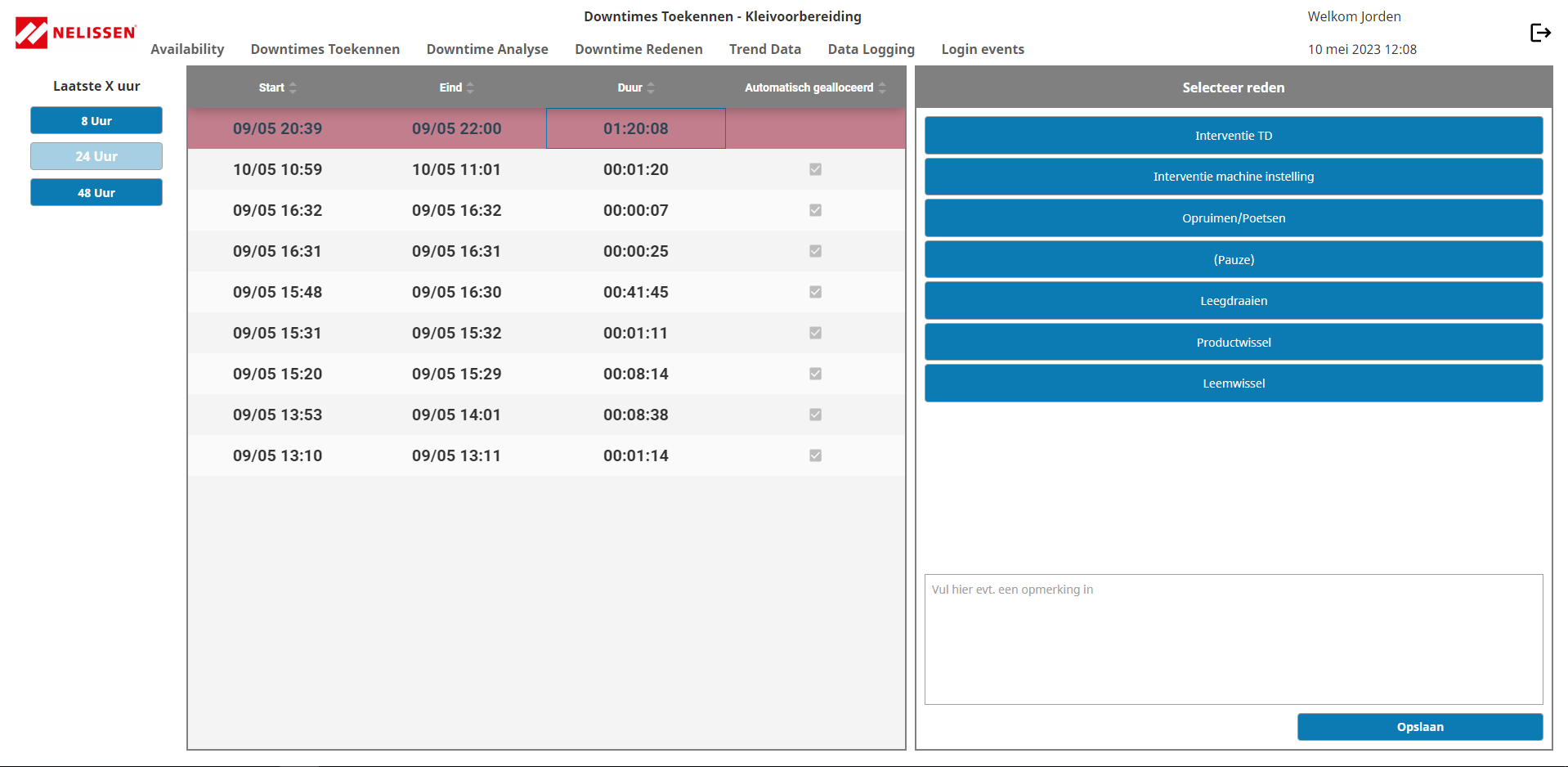Open the Login events page

(982, 49)
